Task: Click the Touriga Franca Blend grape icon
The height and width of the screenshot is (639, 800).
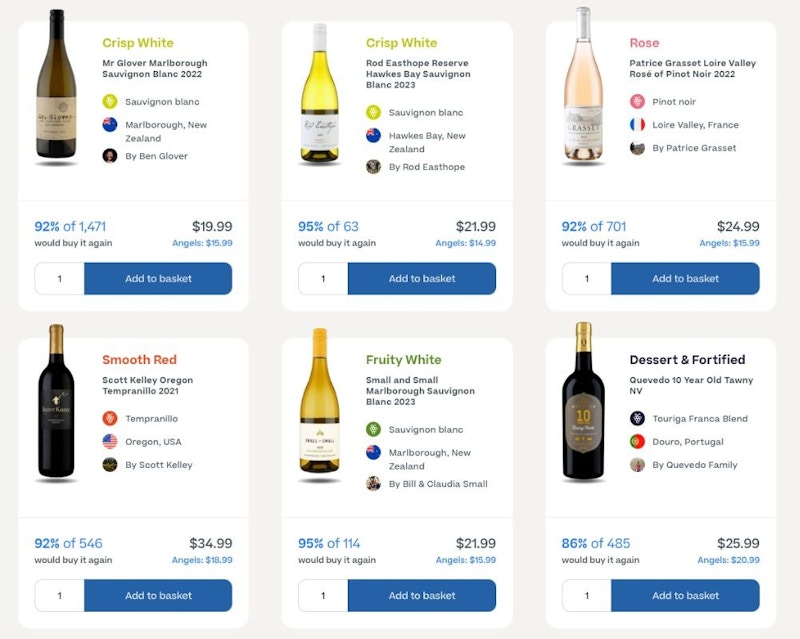Action: click(637, 419)
